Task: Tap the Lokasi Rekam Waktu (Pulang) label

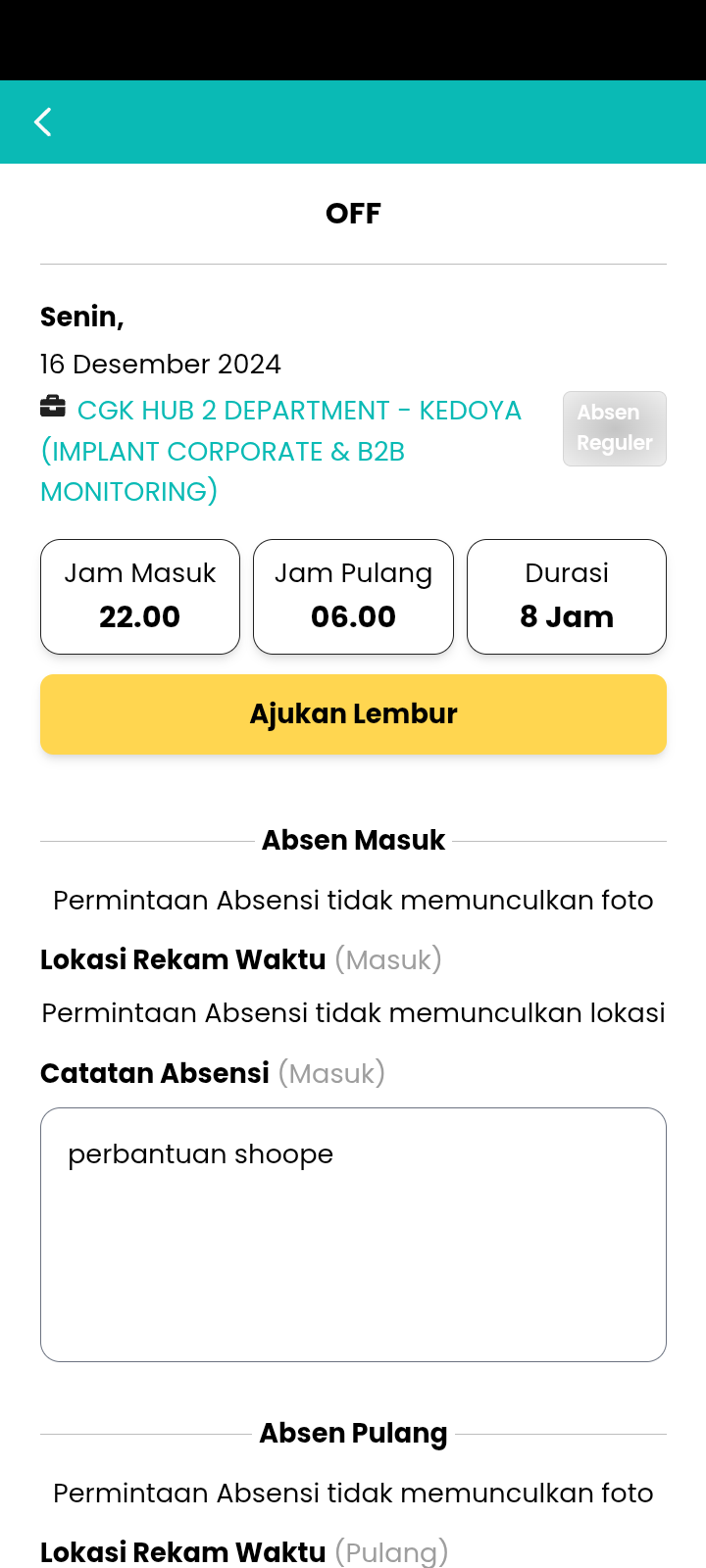Action: click(x=244, y=1552)
